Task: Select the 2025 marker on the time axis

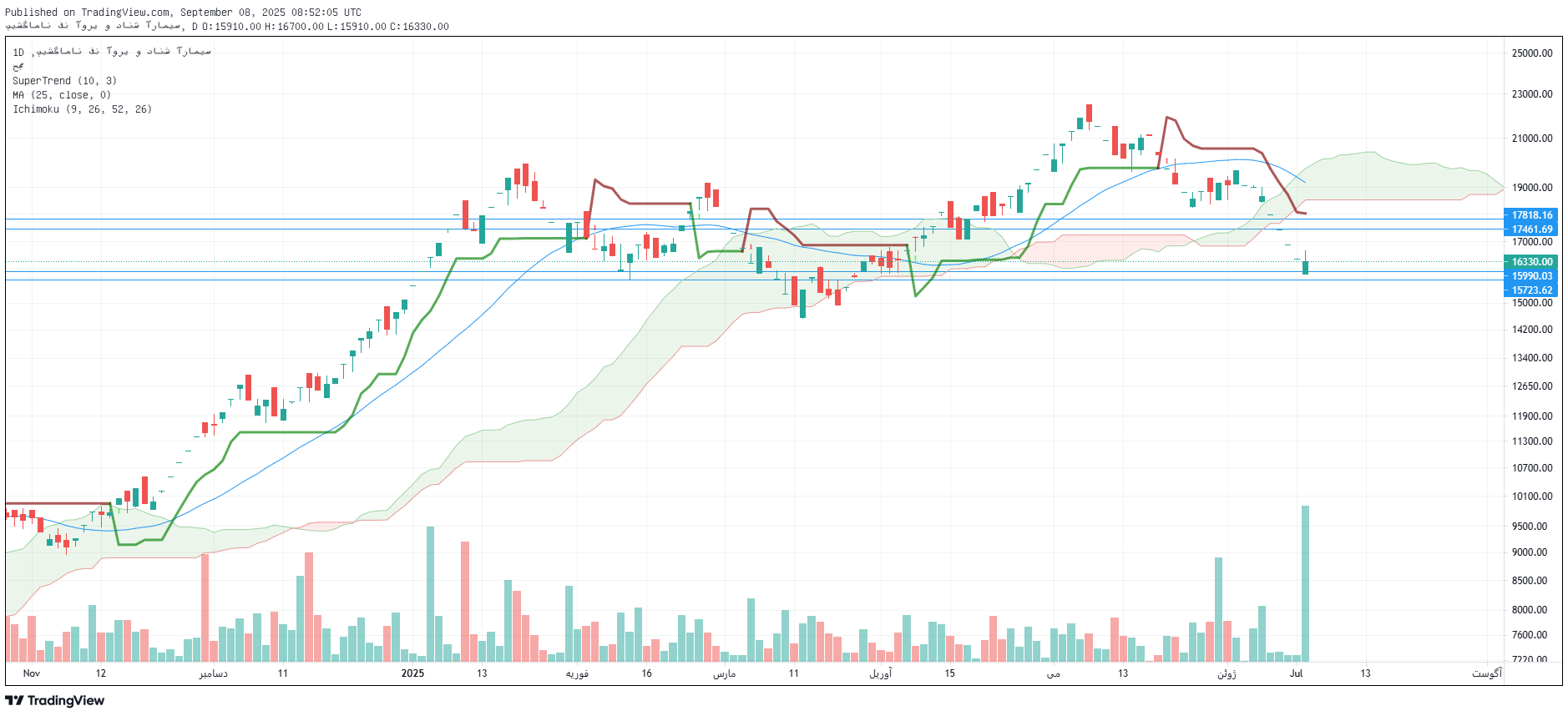Action: click(x=412, y=673)
